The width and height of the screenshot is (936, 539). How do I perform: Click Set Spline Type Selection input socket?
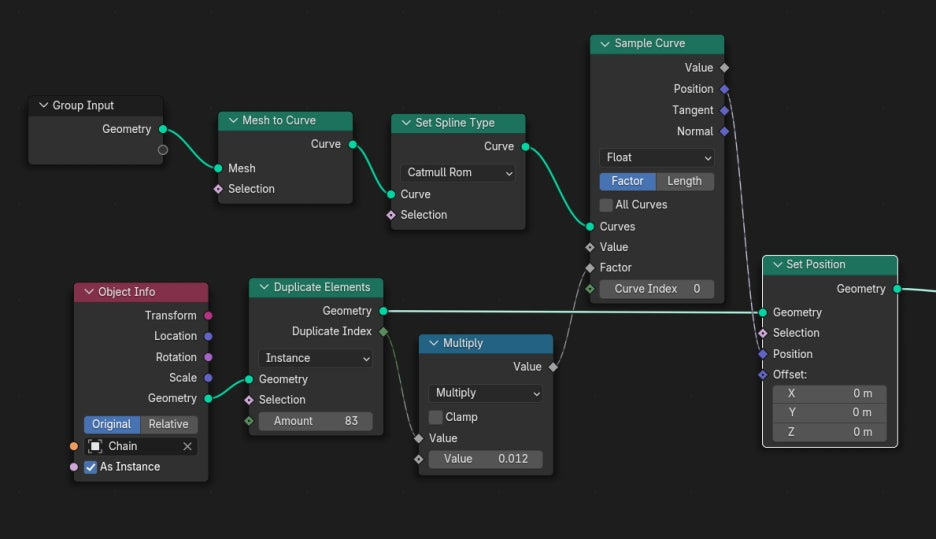click(391, 215)
